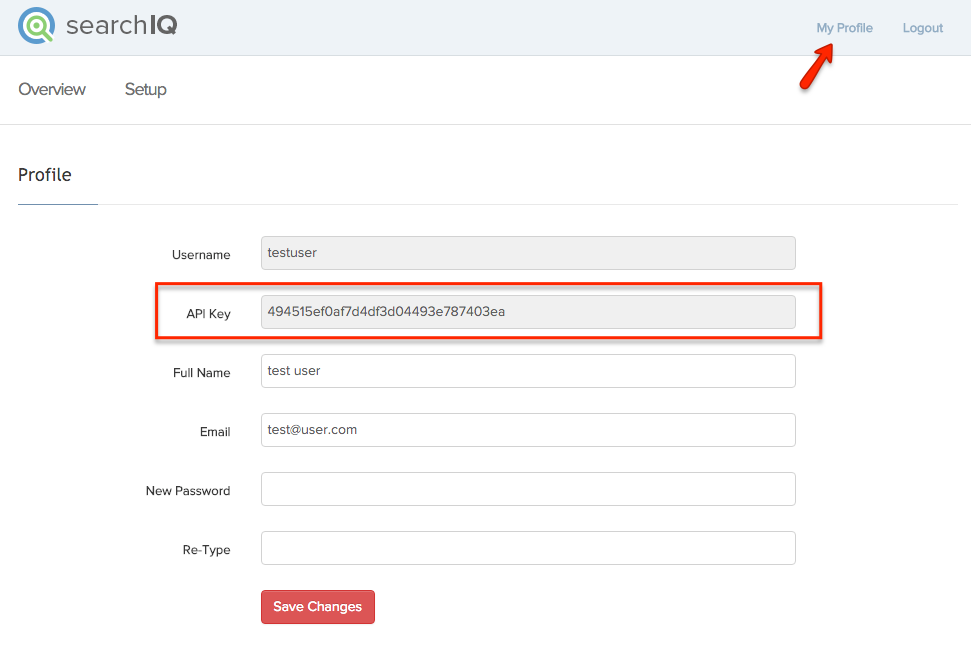Click the Username label text
This screenshot has height=656, width=971.
pos(201,255)
